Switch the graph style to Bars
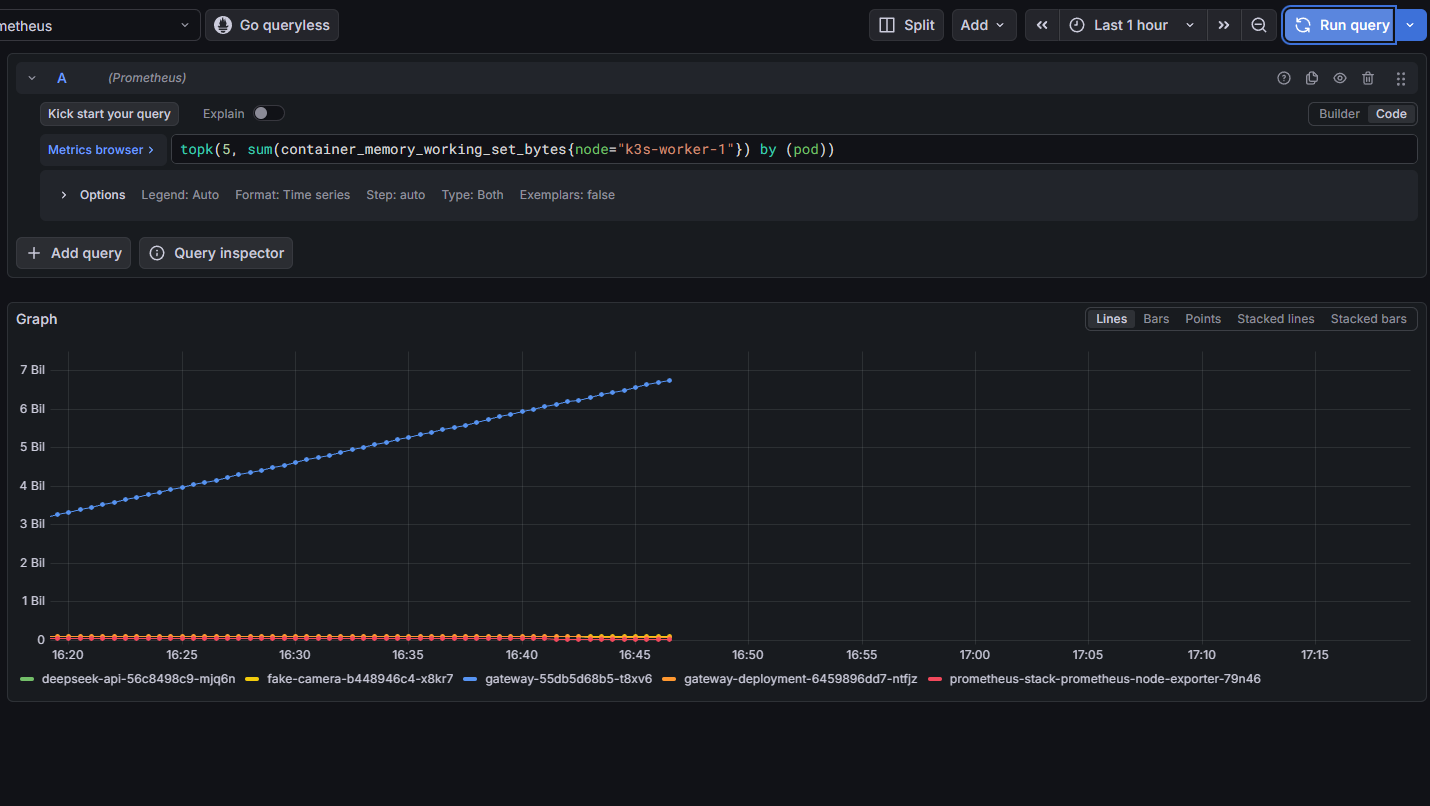Screen dimensions: 1430x806 coord(1156,319)
